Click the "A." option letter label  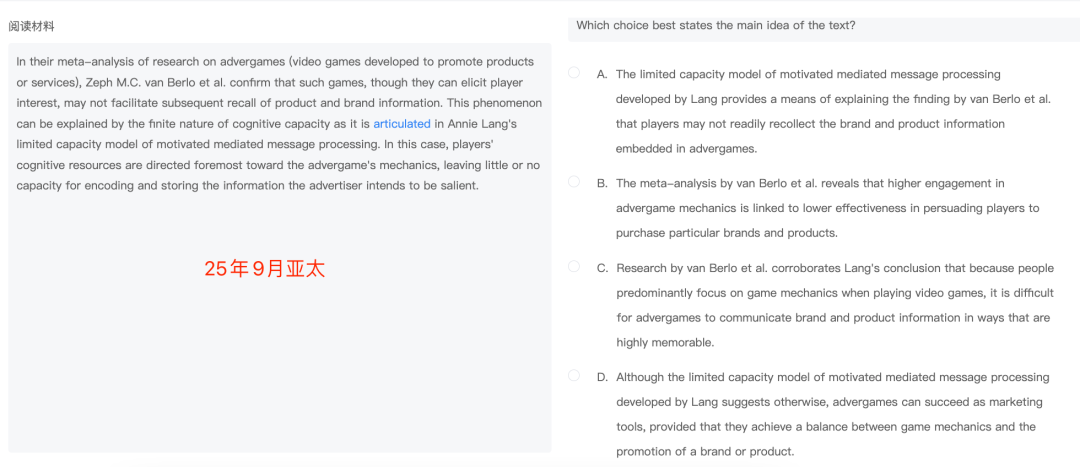[x=602, y=74]
